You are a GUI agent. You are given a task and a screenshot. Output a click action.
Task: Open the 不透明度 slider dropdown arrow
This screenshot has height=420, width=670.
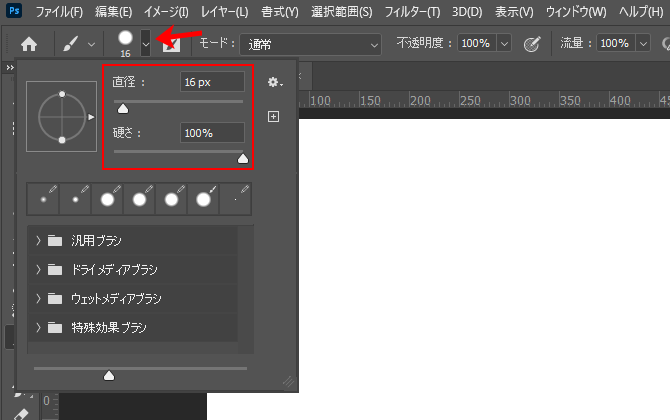504,43
